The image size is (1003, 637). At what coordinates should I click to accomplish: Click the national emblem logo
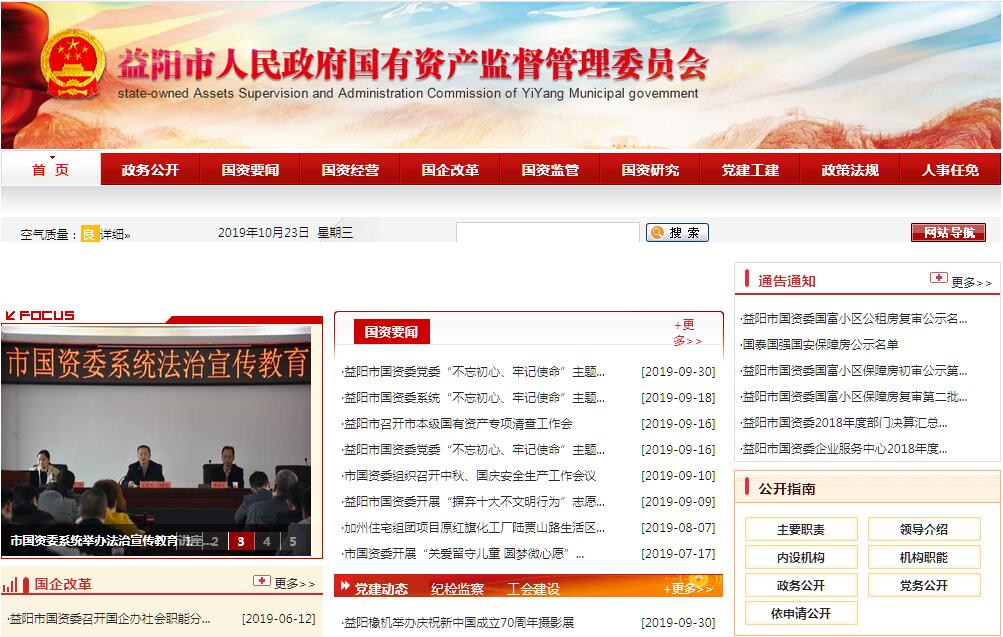point(71,65)
